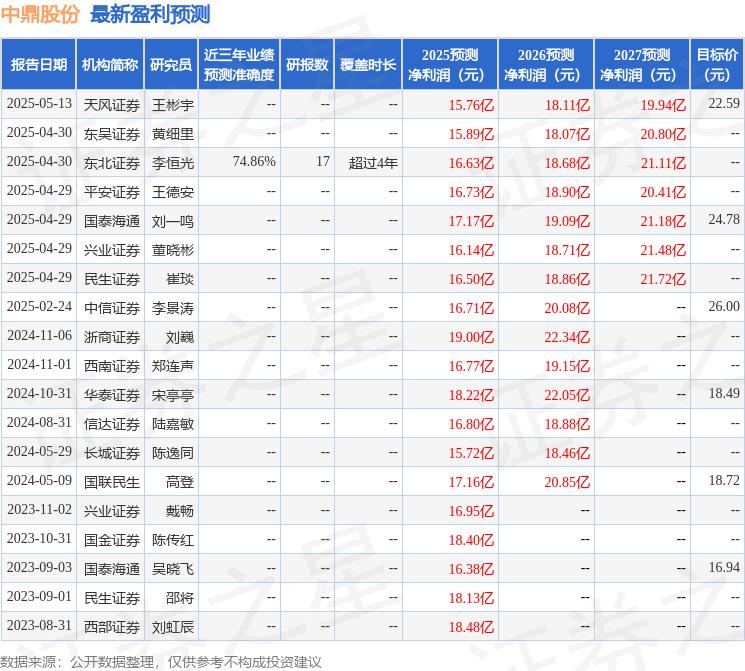Click 东北证券 institution name
The height and width of the screenshot is (671, 745).
pos(112,163)
